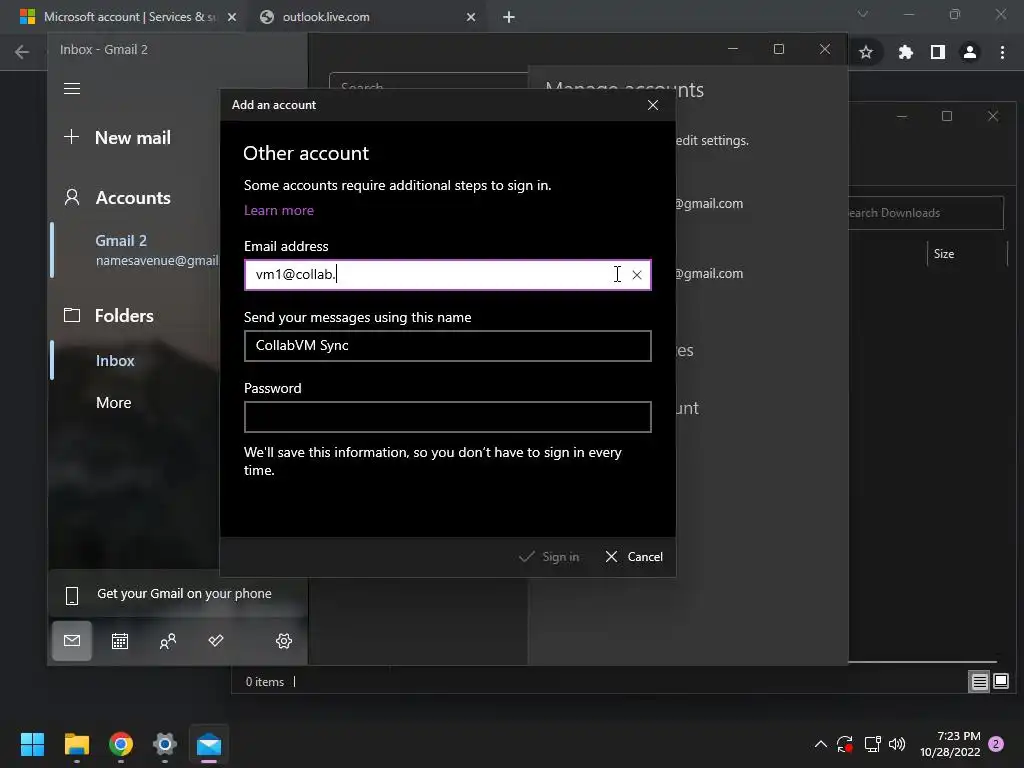Screen dimensions: 1024x768
Task: Switch to outlook.live.com browser tab
Action: coord(366,17)
